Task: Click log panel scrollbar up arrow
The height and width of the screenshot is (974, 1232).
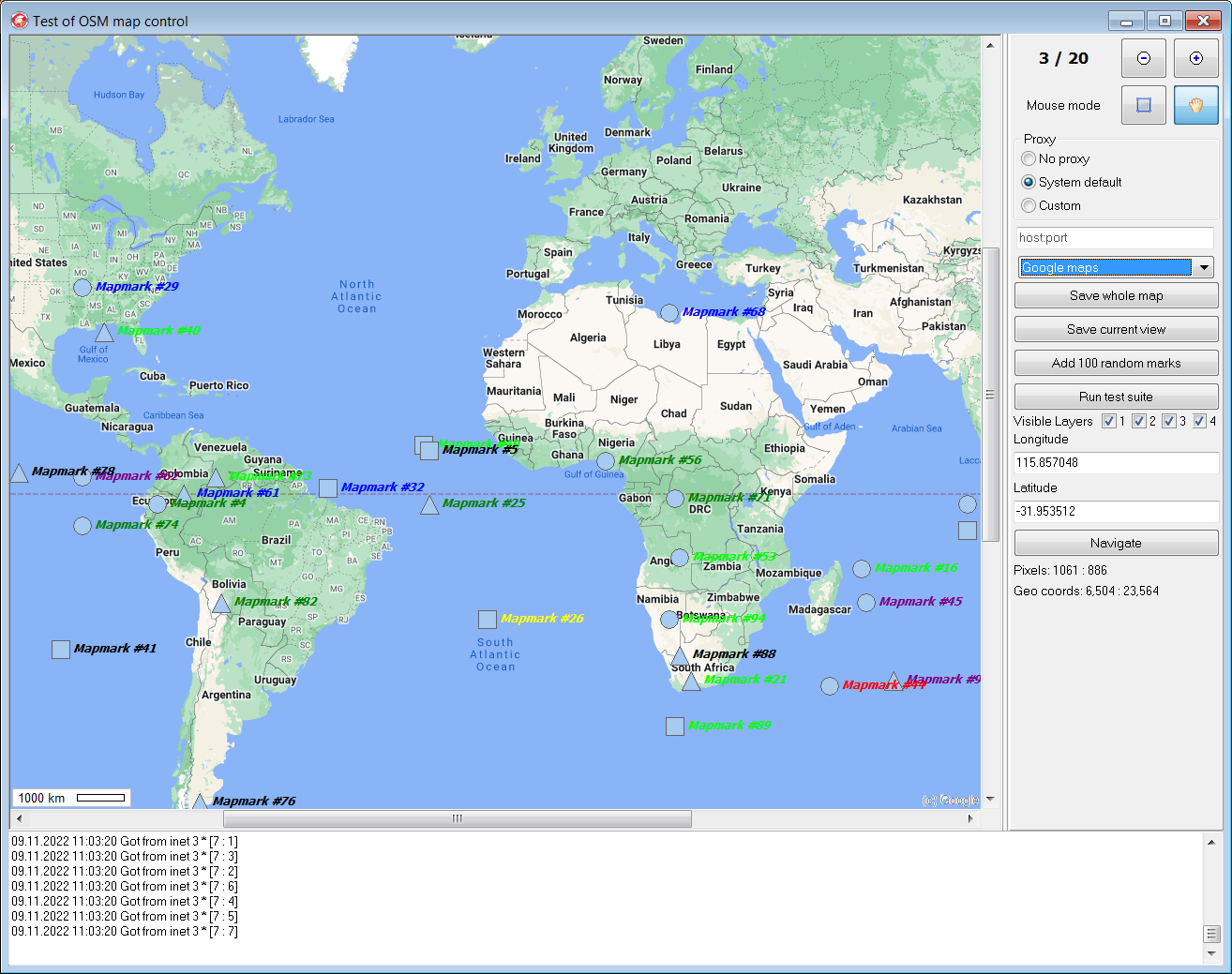Action: point(1211,842)
